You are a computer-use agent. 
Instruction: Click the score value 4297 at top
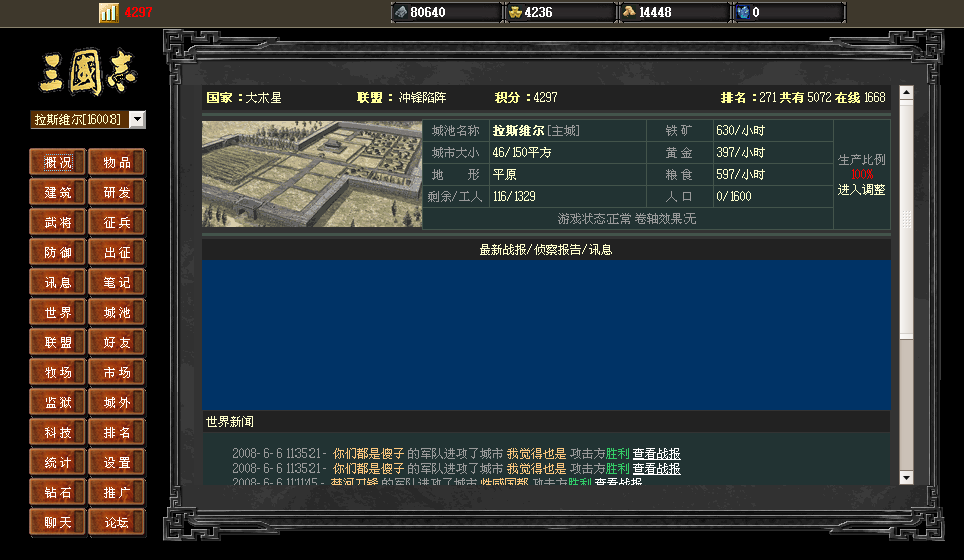[138, 12]
